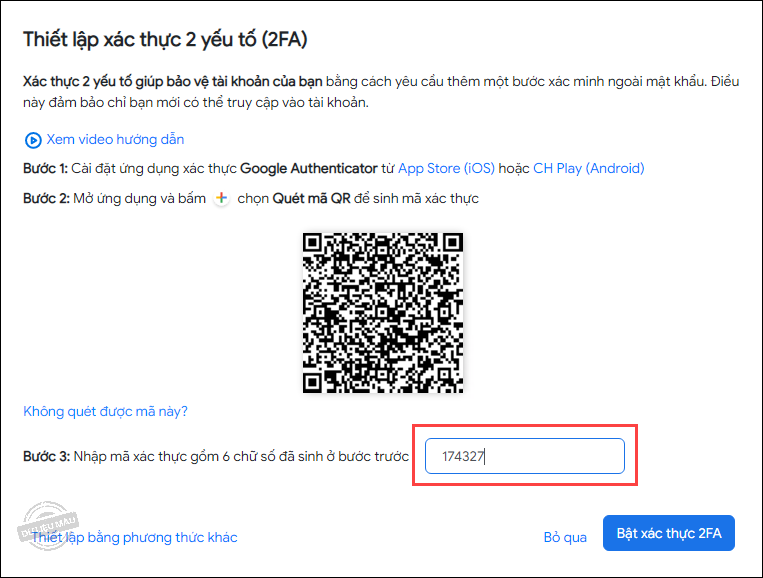Open the CH Play (Android) link
The width and height of the screenshot is (763, 578).
coord(589,168)
